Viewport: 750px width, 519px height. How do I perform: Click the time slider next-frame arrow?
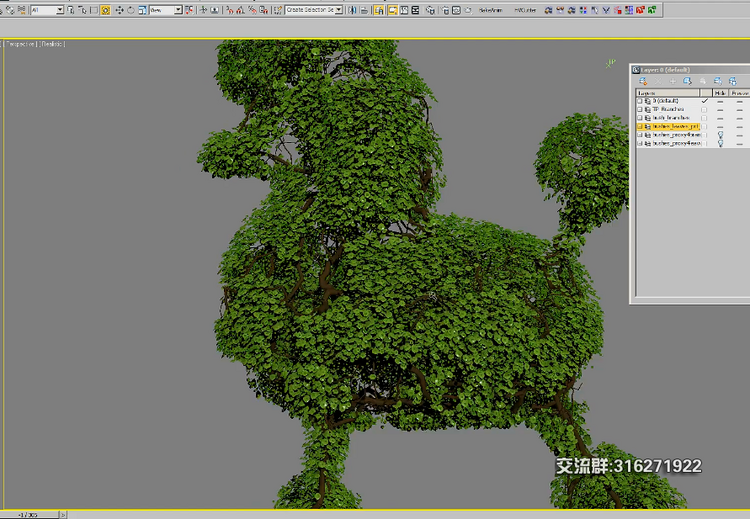tap(63, 515)
